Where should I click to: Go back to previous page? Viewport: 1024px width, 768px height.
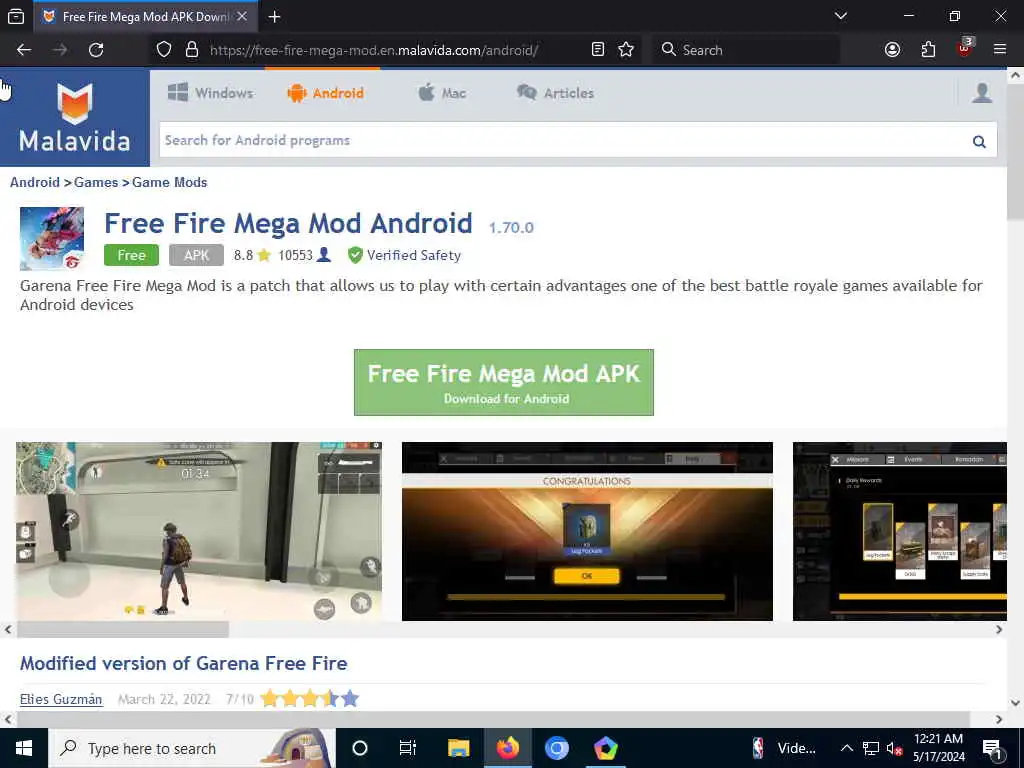pyautogui.click(x=24, y=50)
